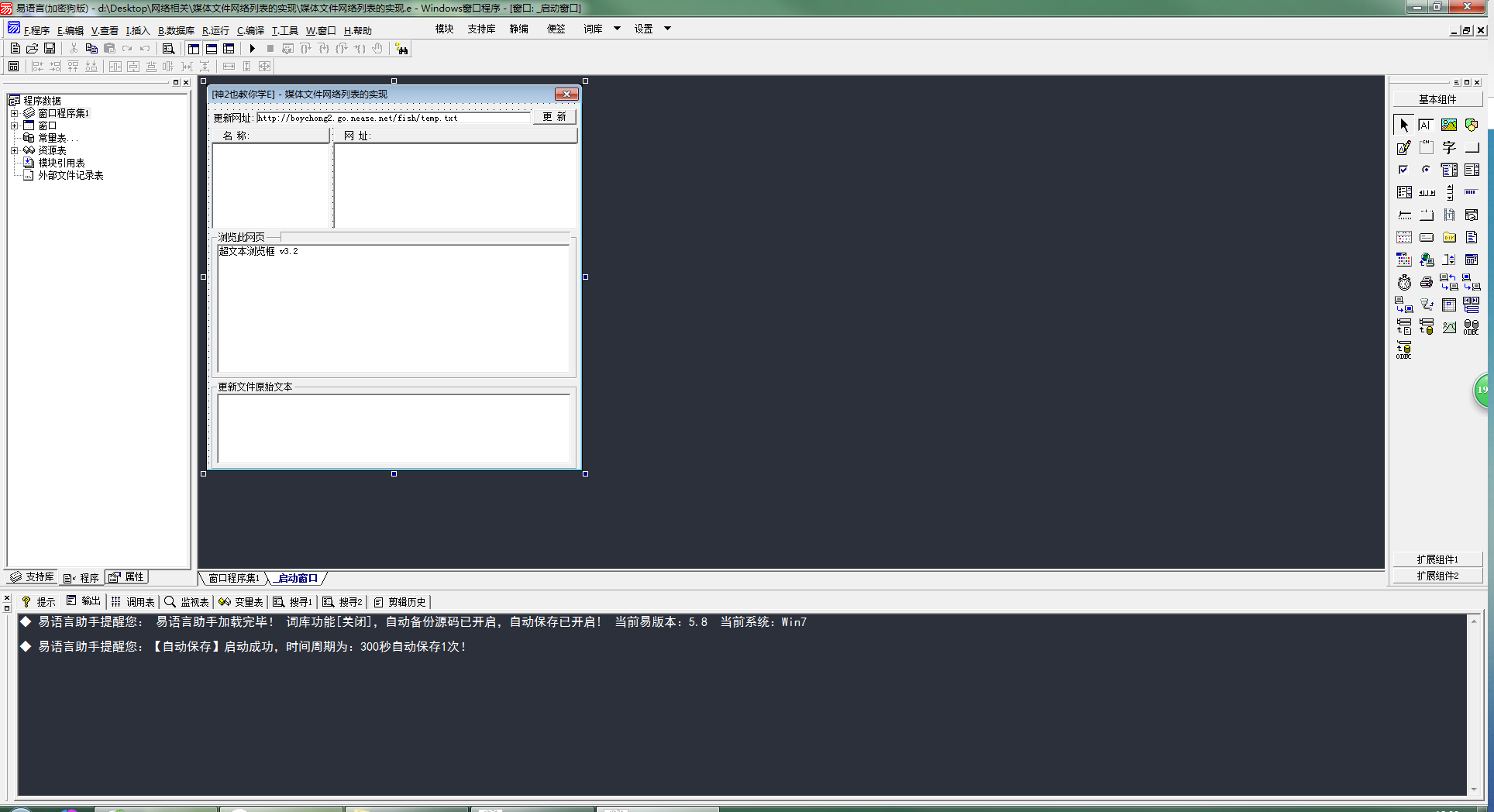Switch to the 输出 tab
This screenshot has width=1494, height=812.
pos(84,601)
